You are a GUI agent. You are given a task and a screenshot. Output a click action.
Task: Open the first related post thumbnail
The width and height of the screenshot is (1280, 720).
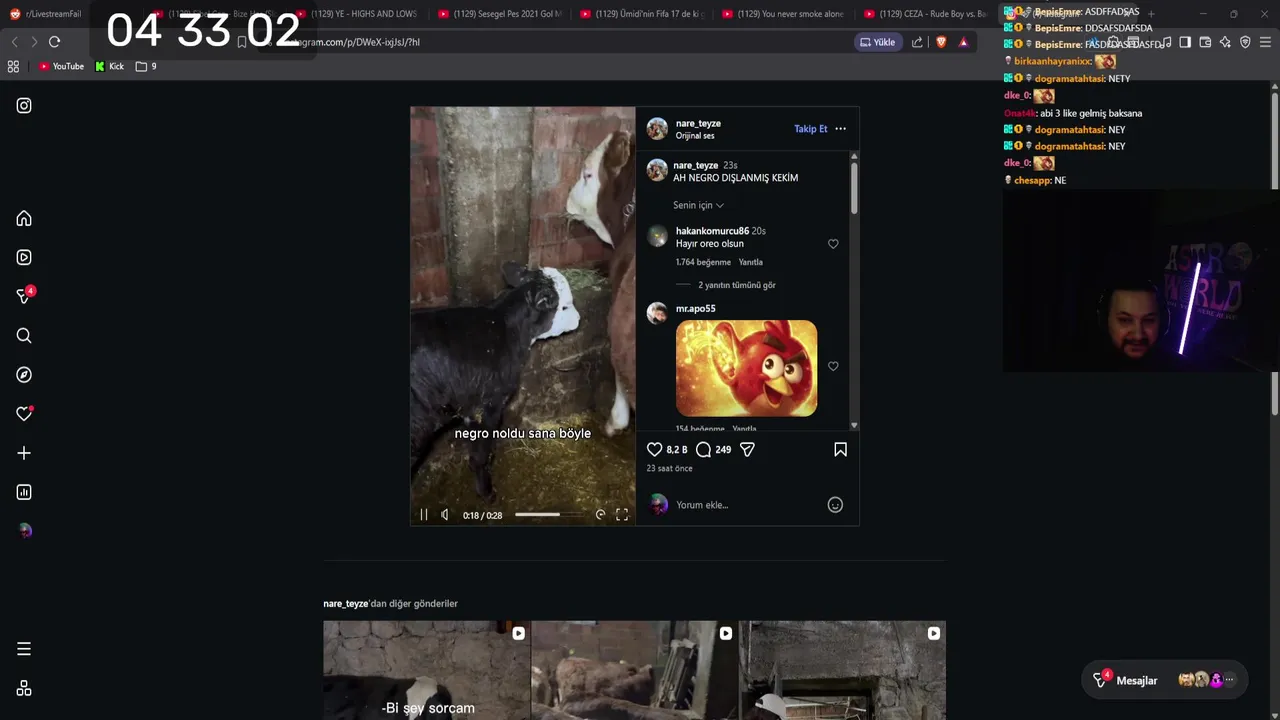point(426,670)
